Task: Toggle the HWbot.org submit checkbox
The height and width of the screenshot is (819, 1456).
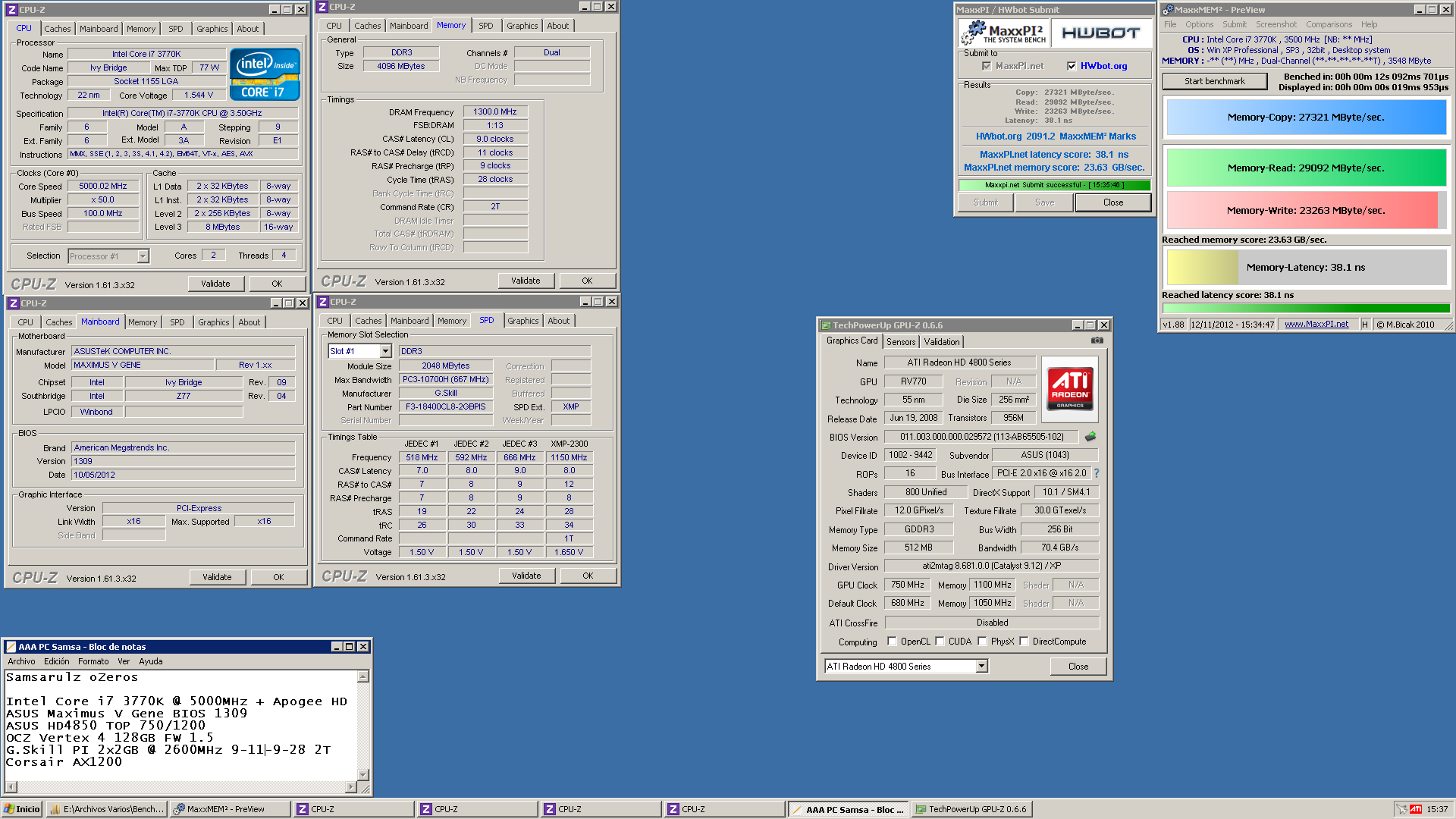Action: pos(1071,66)
